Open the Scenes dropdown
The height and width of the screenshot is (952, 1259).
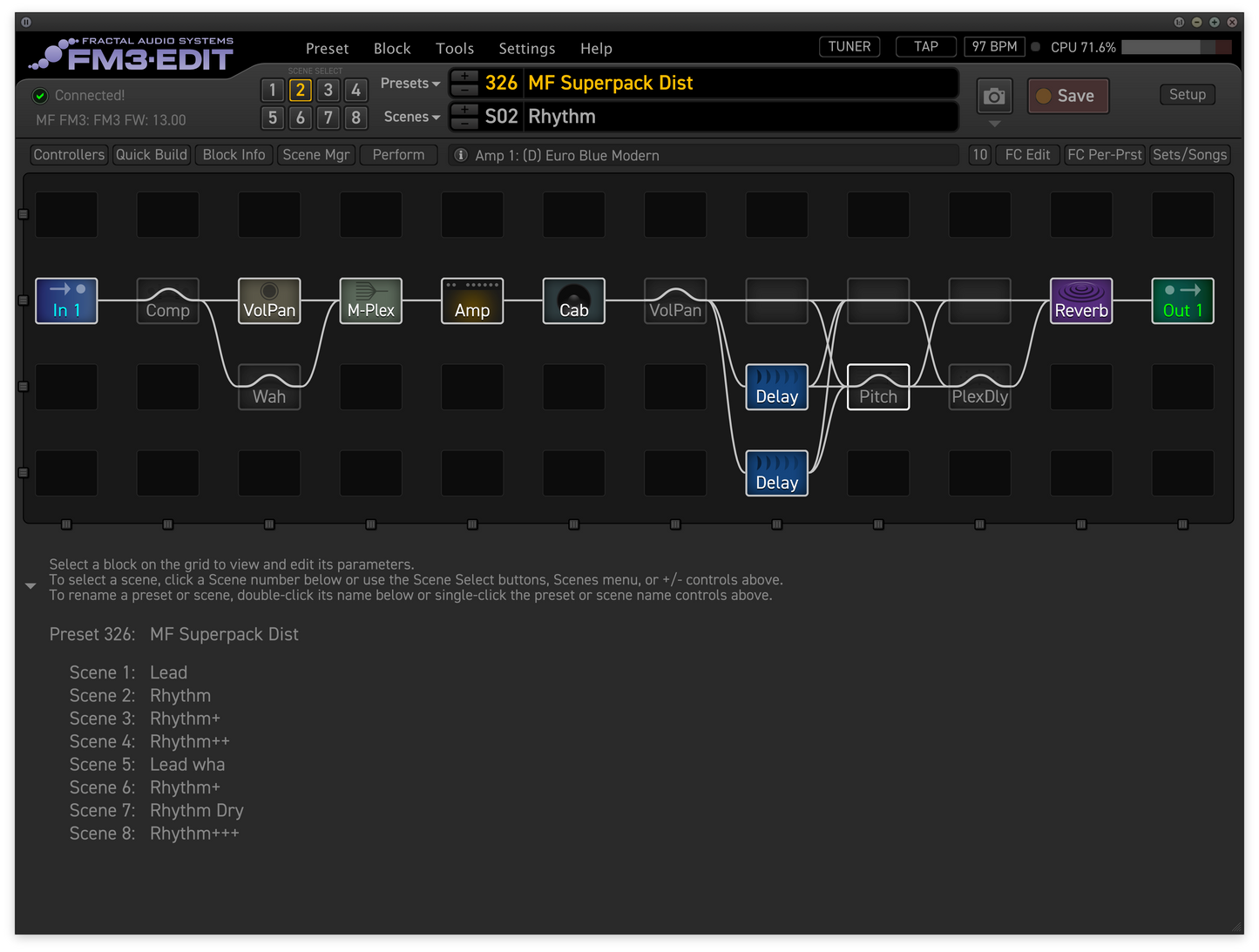pyautogui.click(x=412, y=117)
